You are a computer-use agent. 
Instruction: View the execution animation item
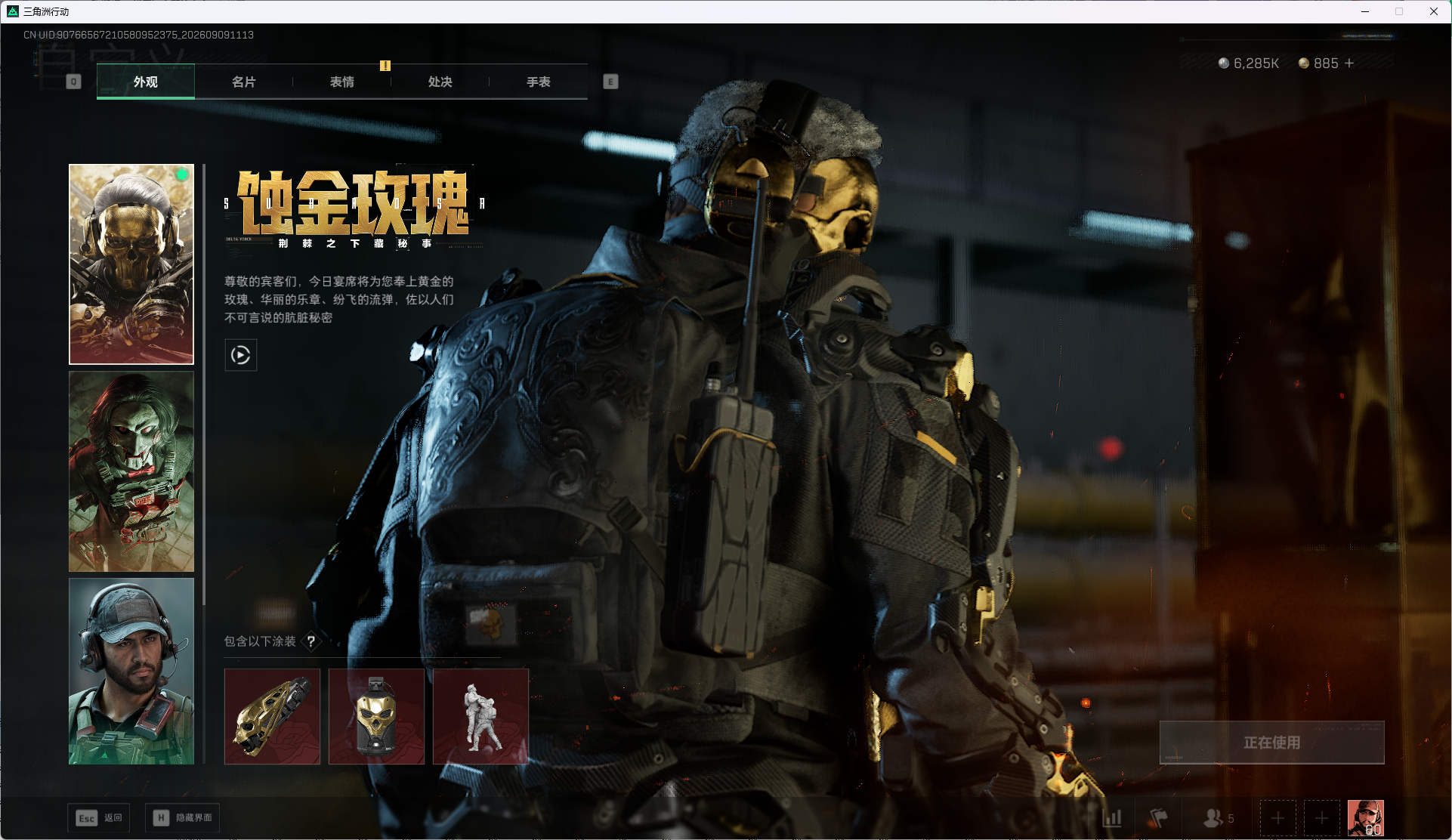pos(481,716)
